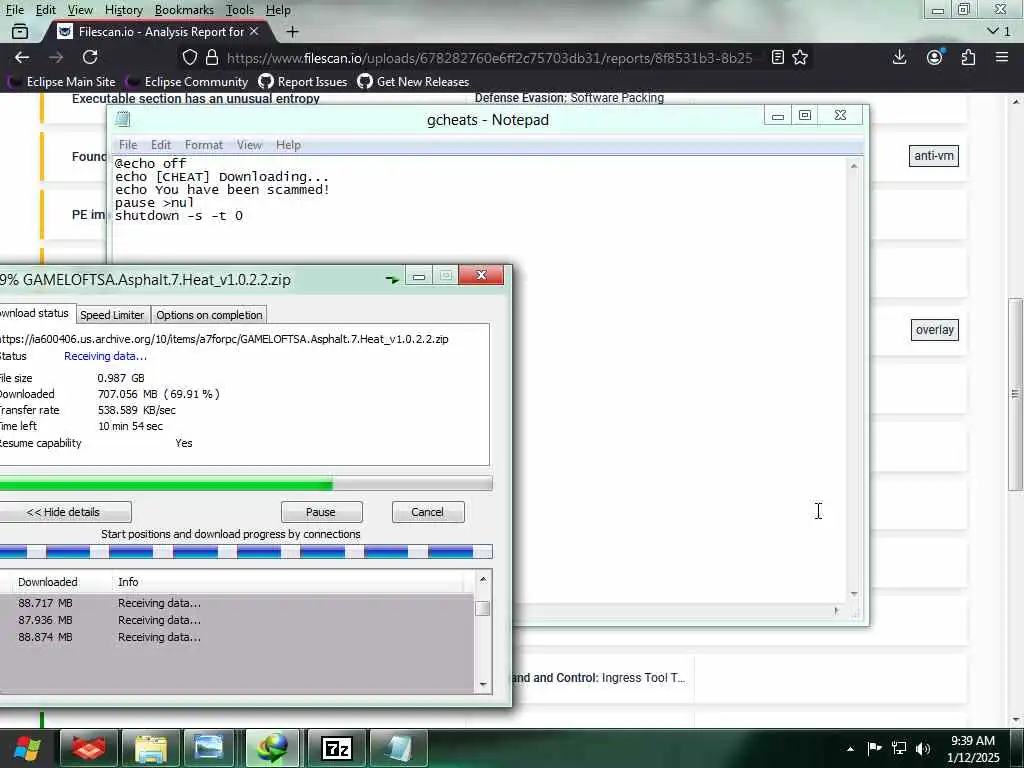
Task: Reload the Filescan.io page
Action: (x=90, y=57)
